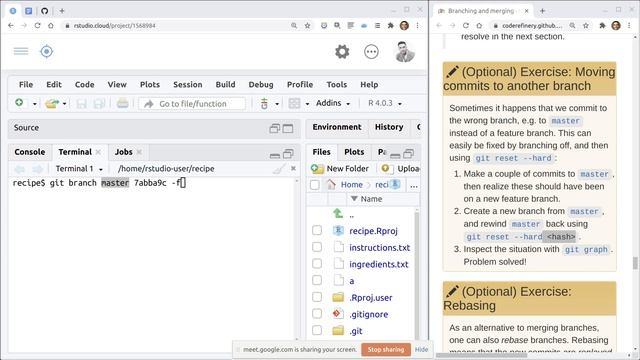Bookmark the rstudio.cloud page with star
Screen dimensions: 640x360
(307, 26)
